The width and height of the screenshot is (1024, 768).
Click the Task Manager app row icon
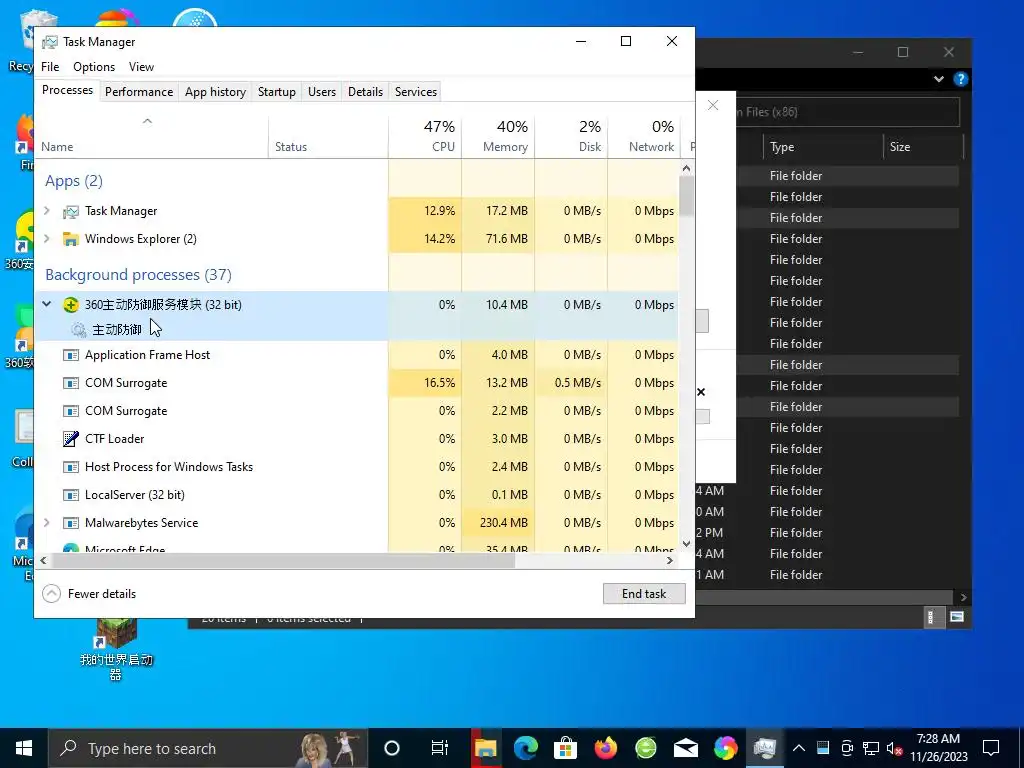click(x=71, y=211)
